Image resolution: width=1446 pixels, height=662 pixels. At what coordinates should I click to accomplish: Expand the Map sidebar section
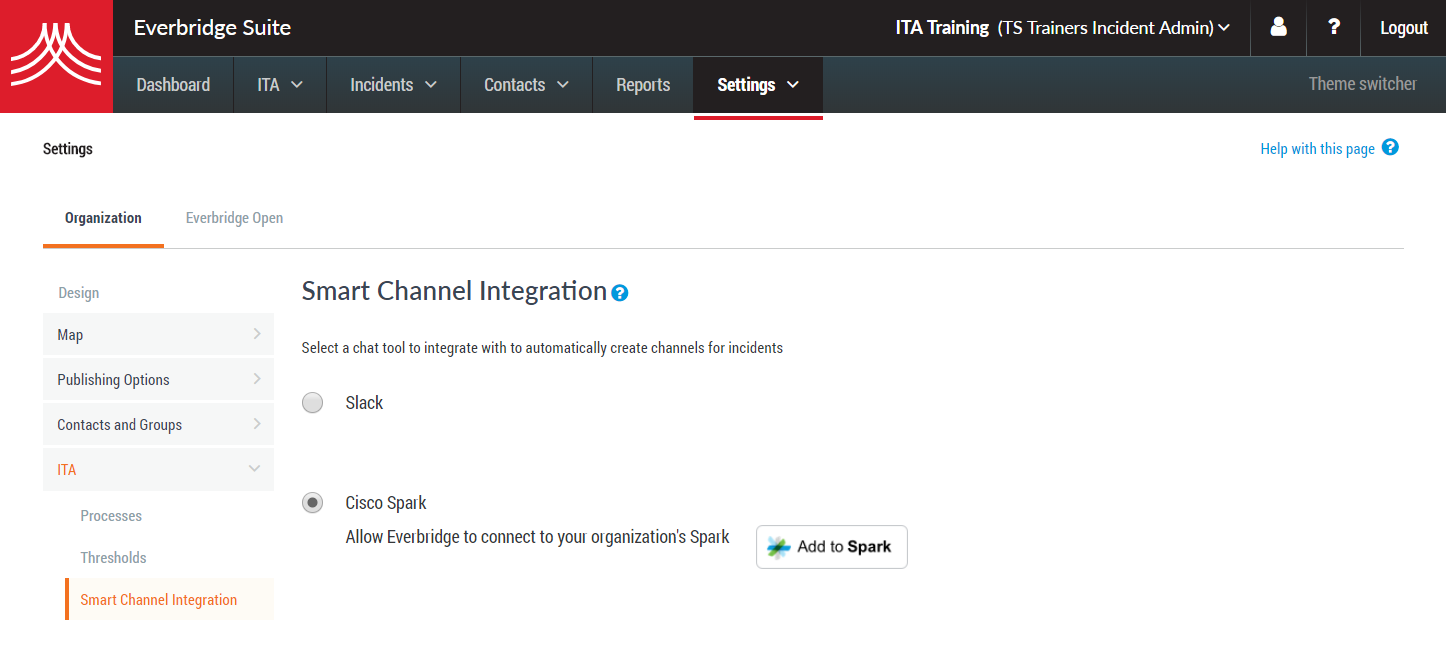pos(158,334)
